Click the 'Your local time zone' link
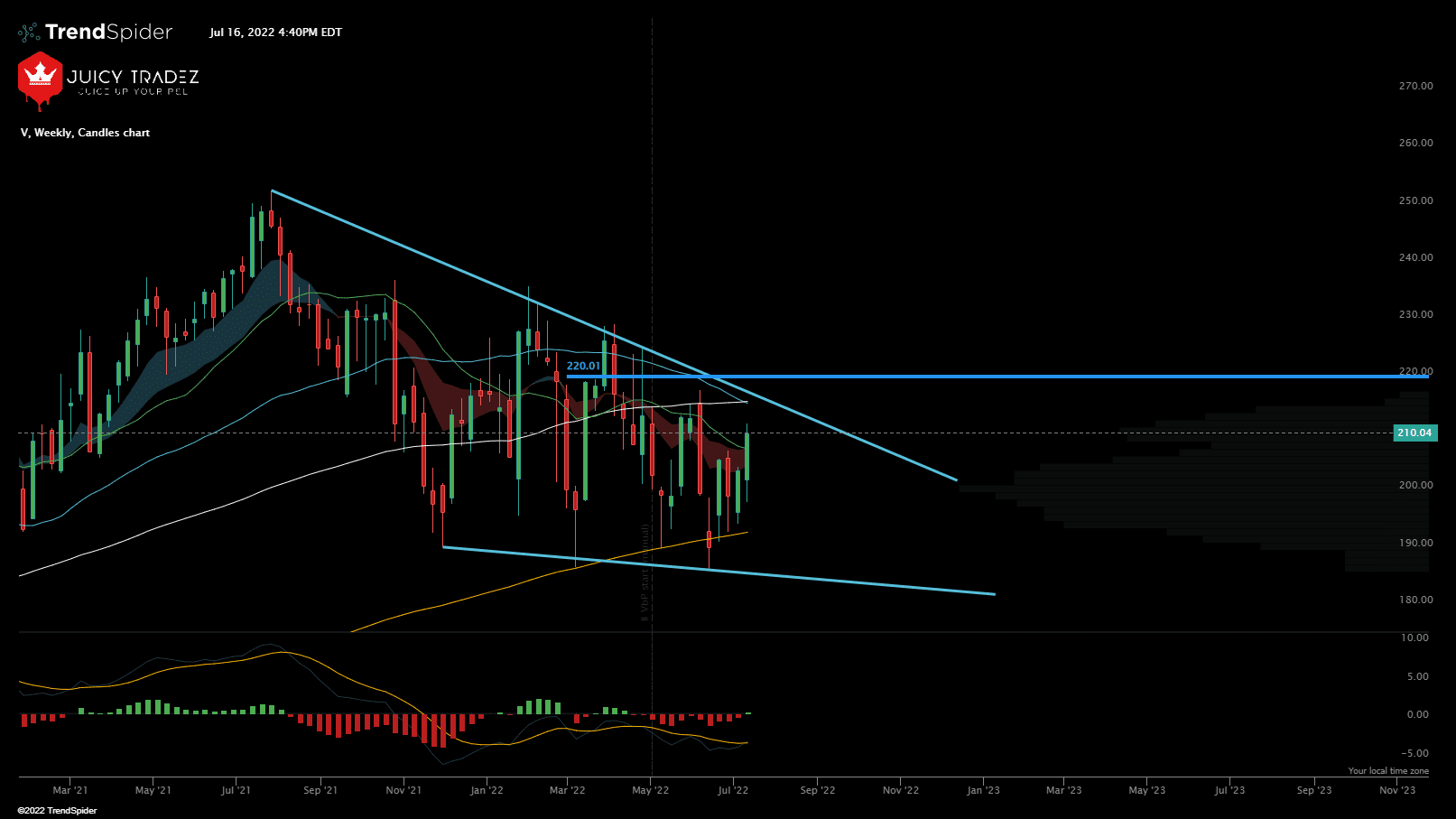The width and height of the screenshot is (1456, 819). (x=1387, y=770)
